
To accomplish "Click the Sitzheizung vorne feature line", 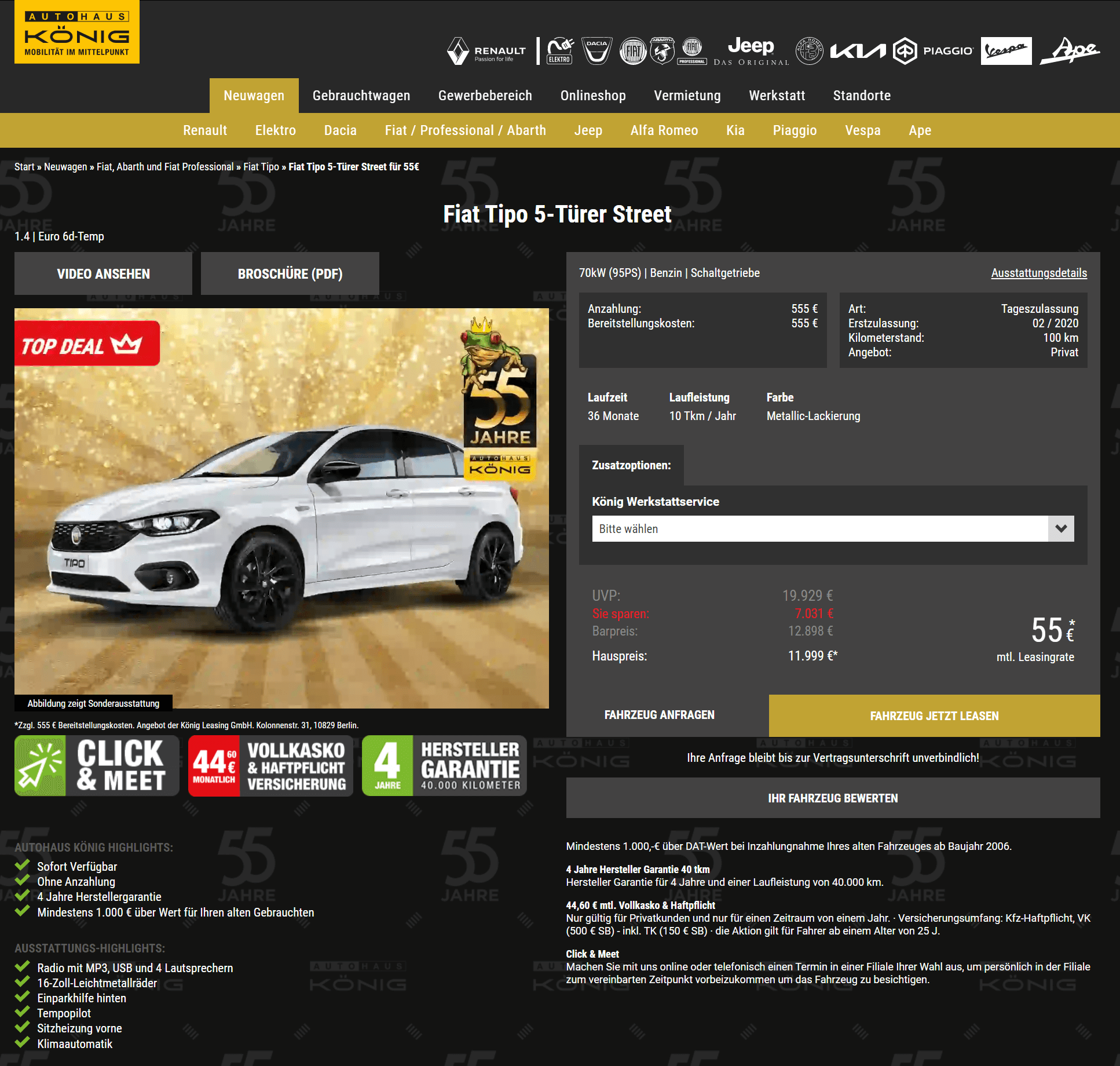I will coord(79,1028).
